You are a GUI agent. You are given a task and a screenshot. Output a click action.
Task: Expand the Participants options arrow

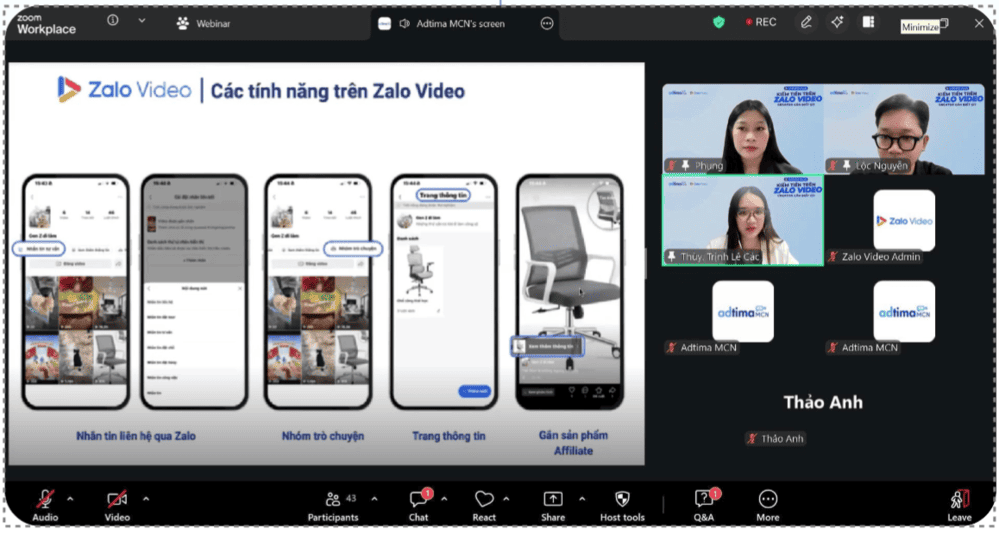coord(374,499)
